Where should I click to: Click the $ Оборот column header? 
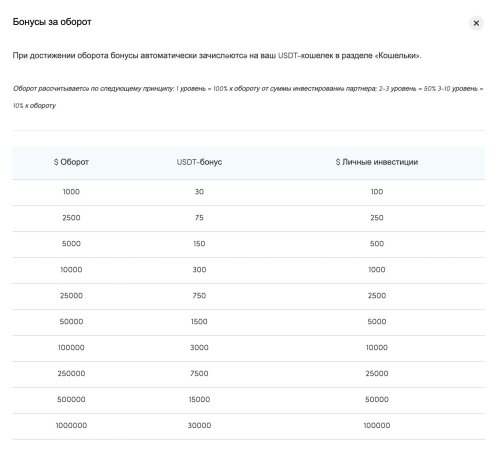point(71,162)
